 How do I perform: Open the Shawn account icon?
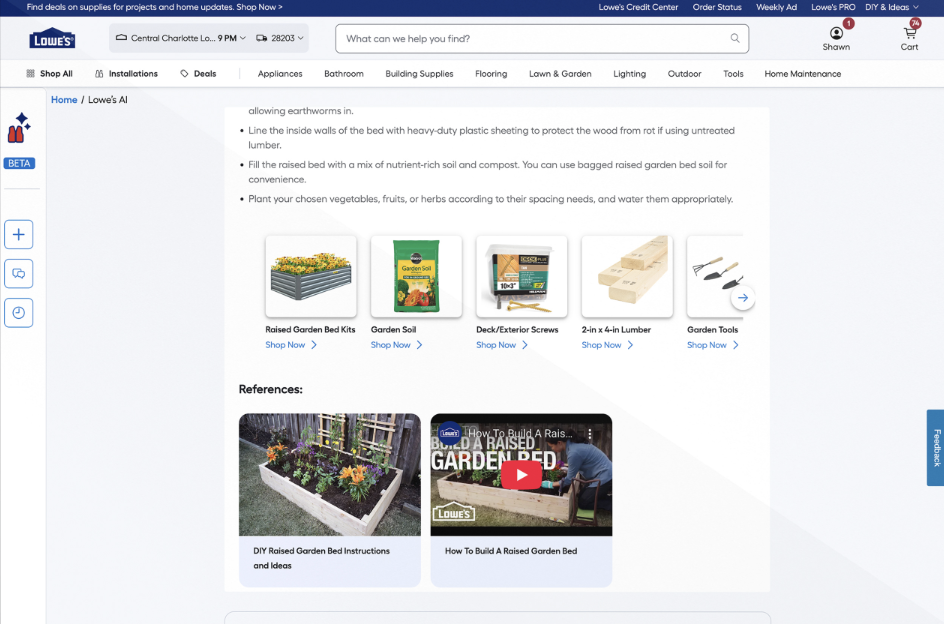click(x=836, y=33)
